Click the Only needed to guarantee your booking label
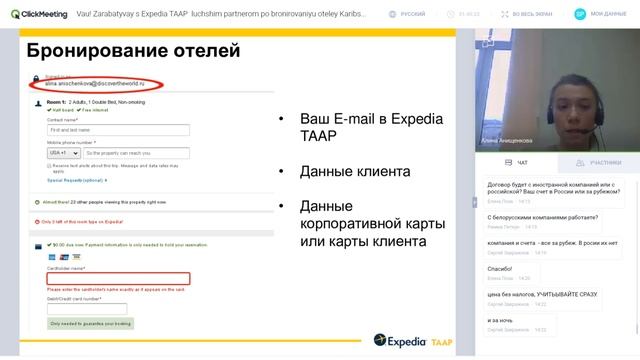This screenshot has height=360, width=640. (x=91, y=324)
